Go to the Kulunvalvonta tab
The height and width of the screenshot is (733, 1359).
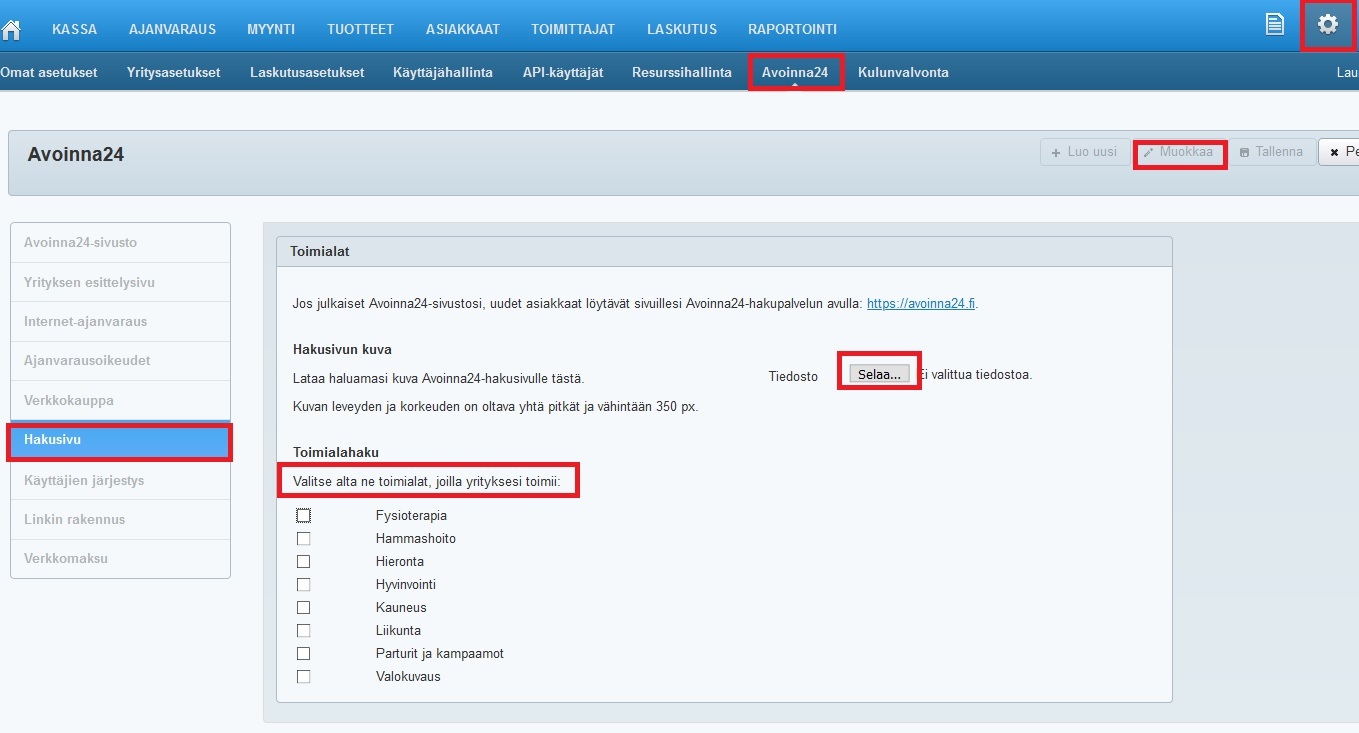point(903,72)
